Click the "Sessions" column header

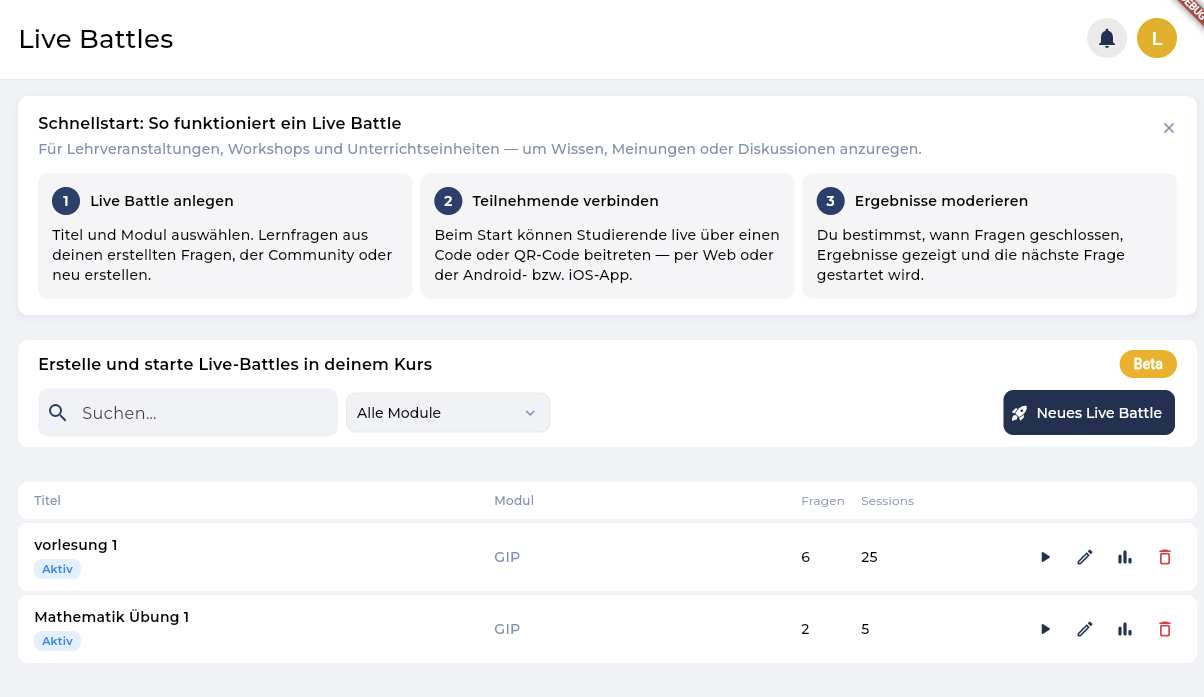click(887, 501)
